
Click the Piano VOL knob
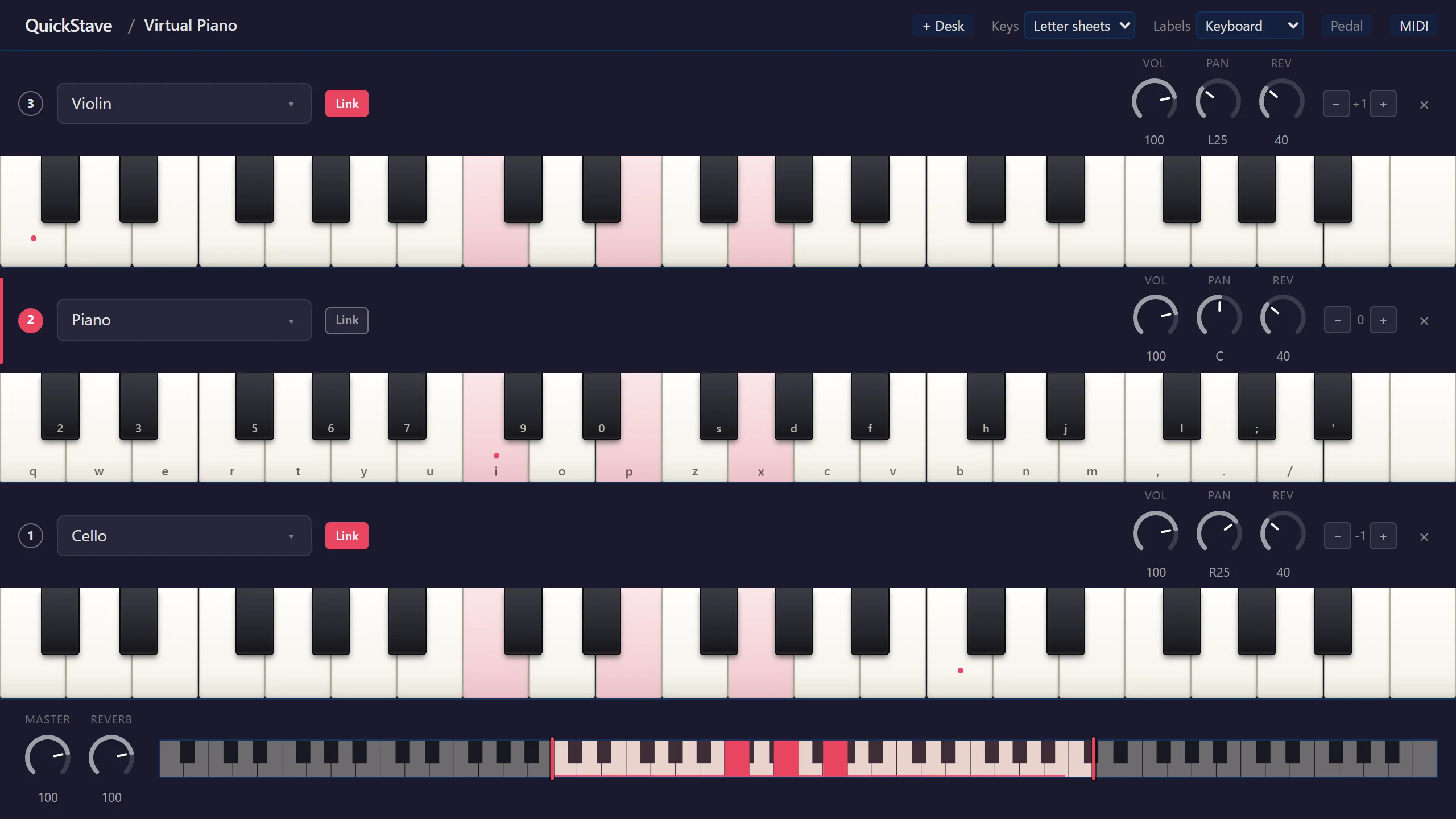pyautogui.click(x=1156, y=316)
